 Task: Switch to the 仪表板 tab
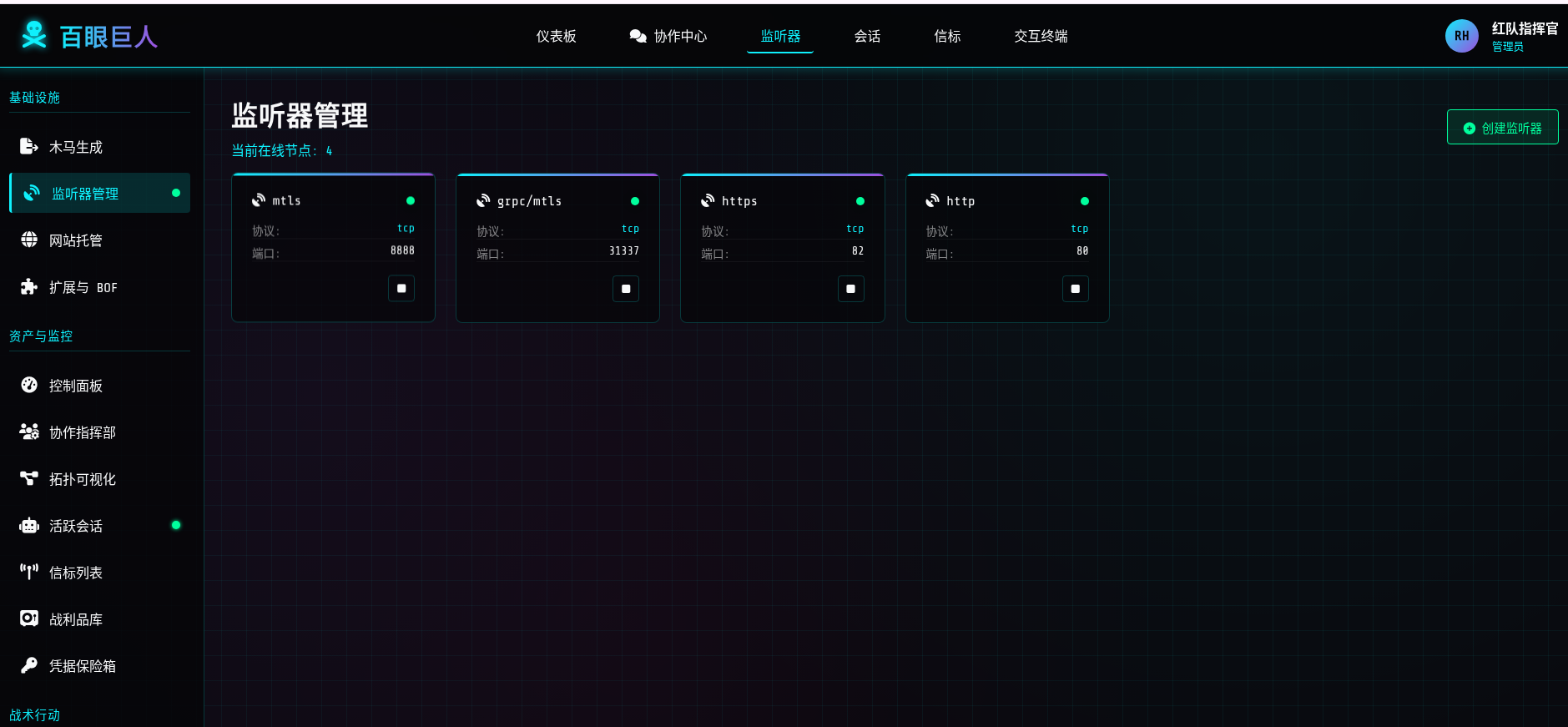pyautogui.click(x=556, y=36)
